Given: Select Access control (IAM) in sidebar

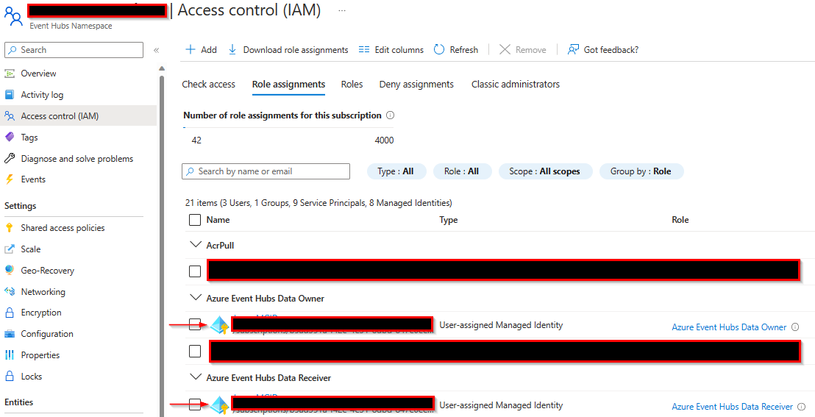Looking at the screenshot, I should point(78,116).
